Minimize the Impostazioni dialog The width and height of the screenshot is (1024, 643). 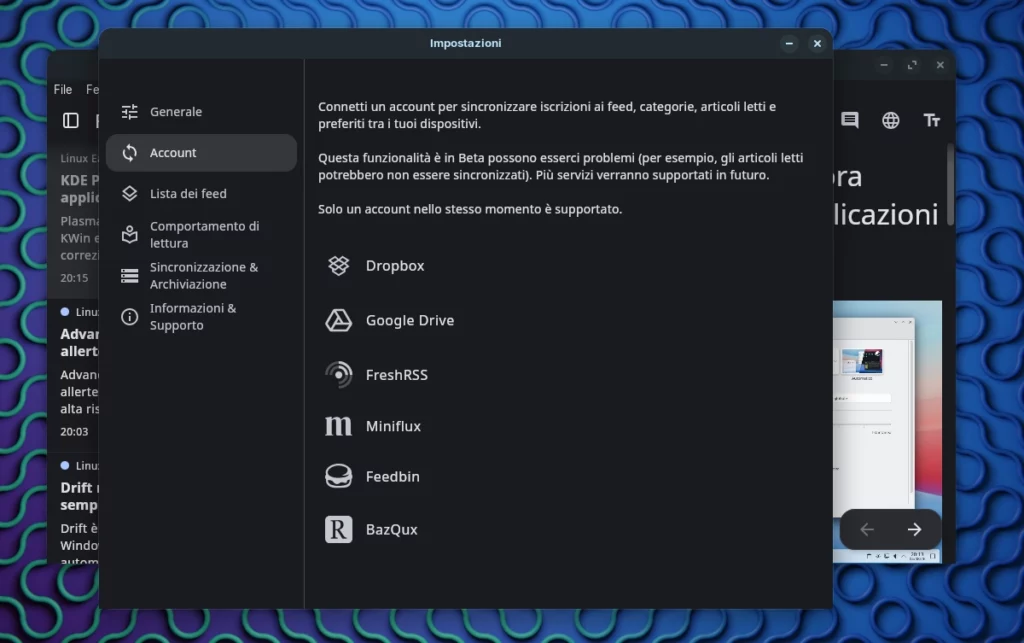[789, 43]
